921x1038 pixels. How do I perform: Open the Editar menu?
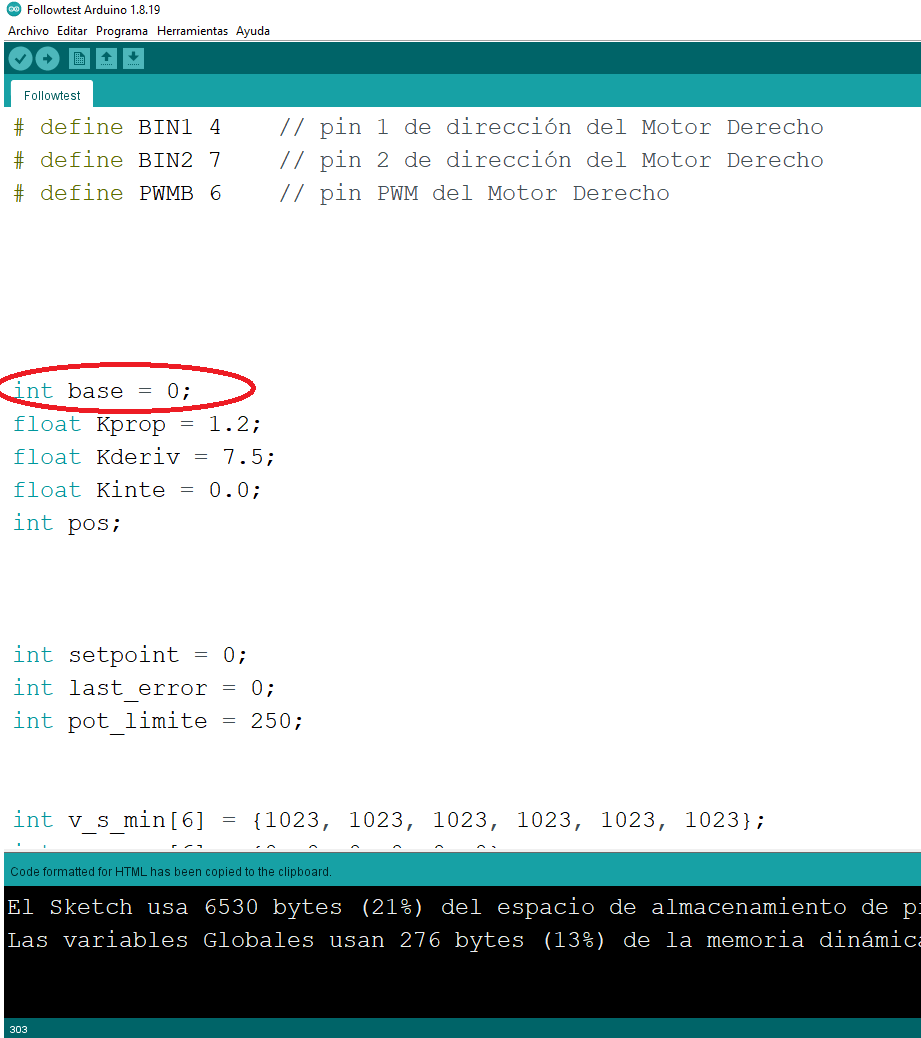coord(72,31)
